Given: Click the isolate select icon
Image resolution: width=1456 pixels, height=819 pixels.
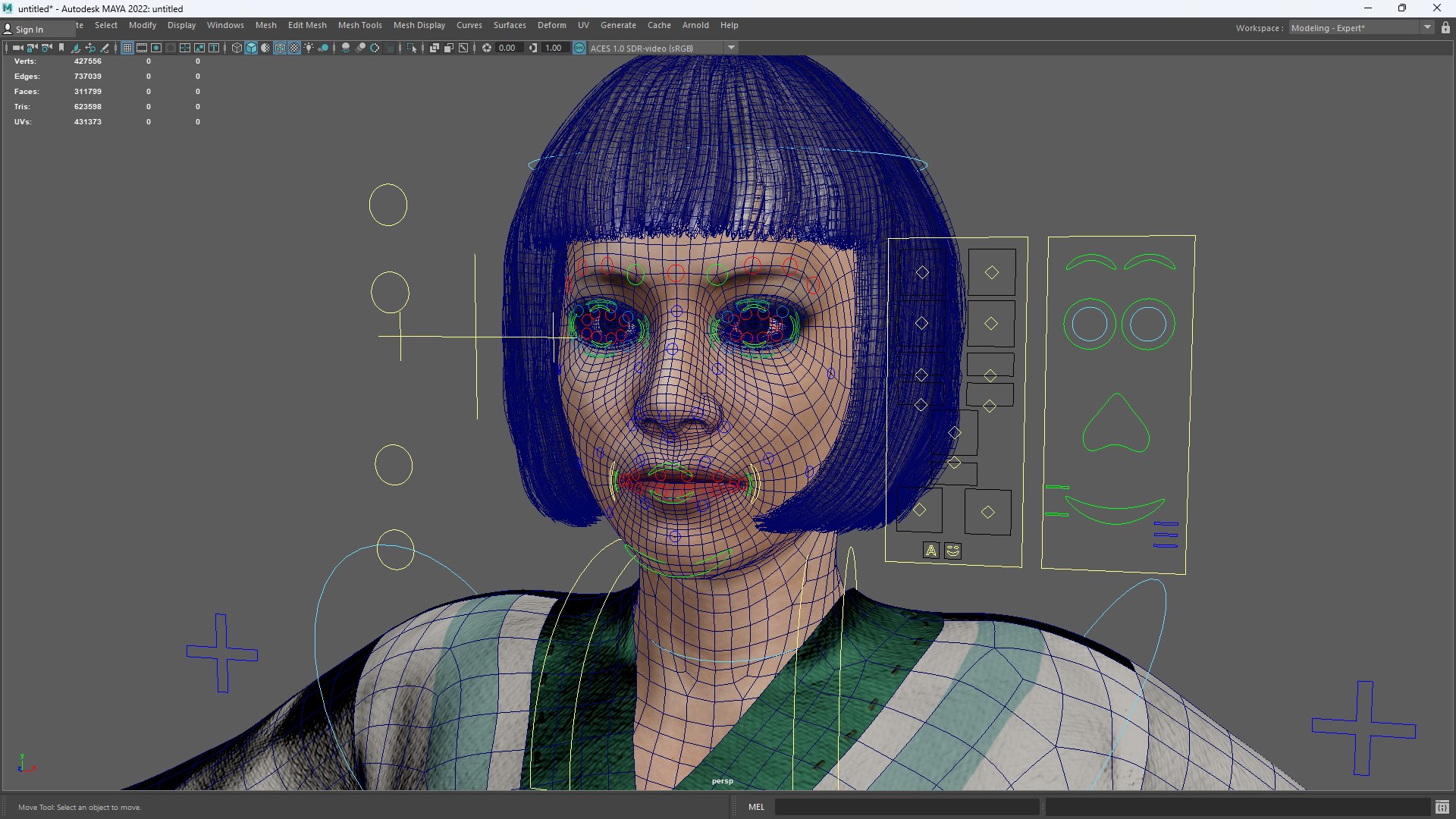Looking at the screenshot, I should (412, 48).
